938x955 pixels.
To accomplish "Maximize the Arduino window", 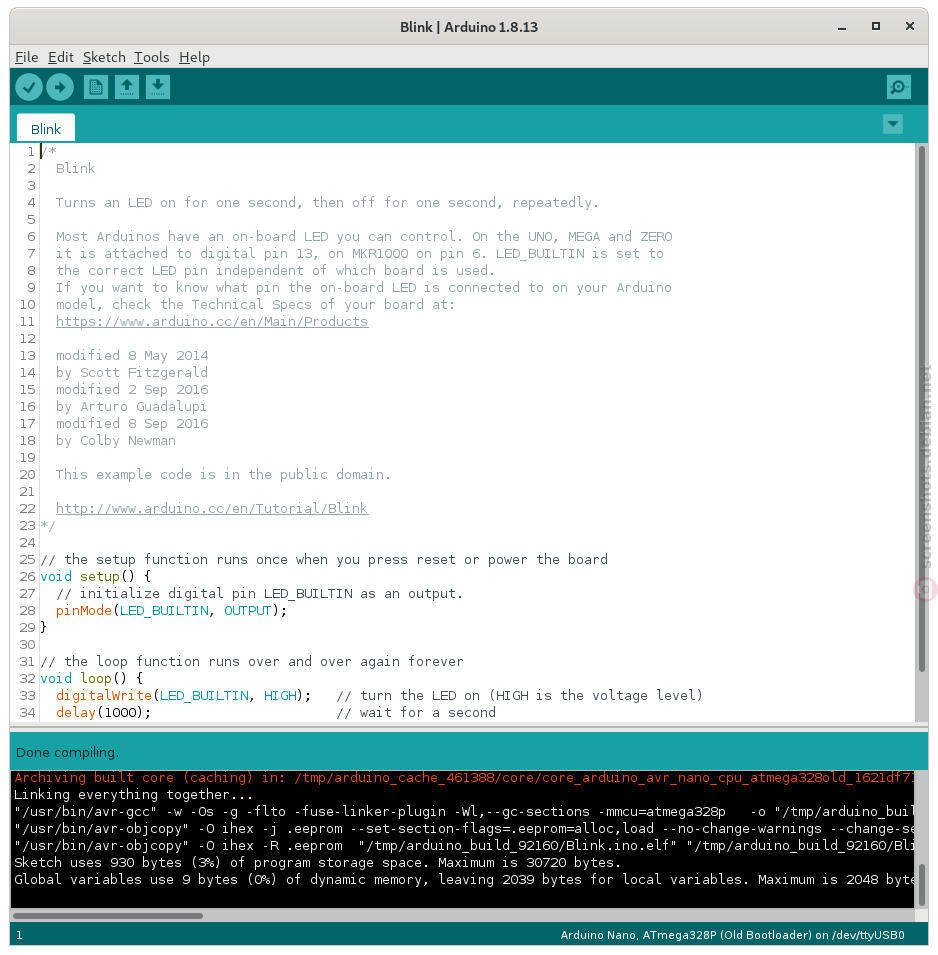I will [x=876, y=26].
